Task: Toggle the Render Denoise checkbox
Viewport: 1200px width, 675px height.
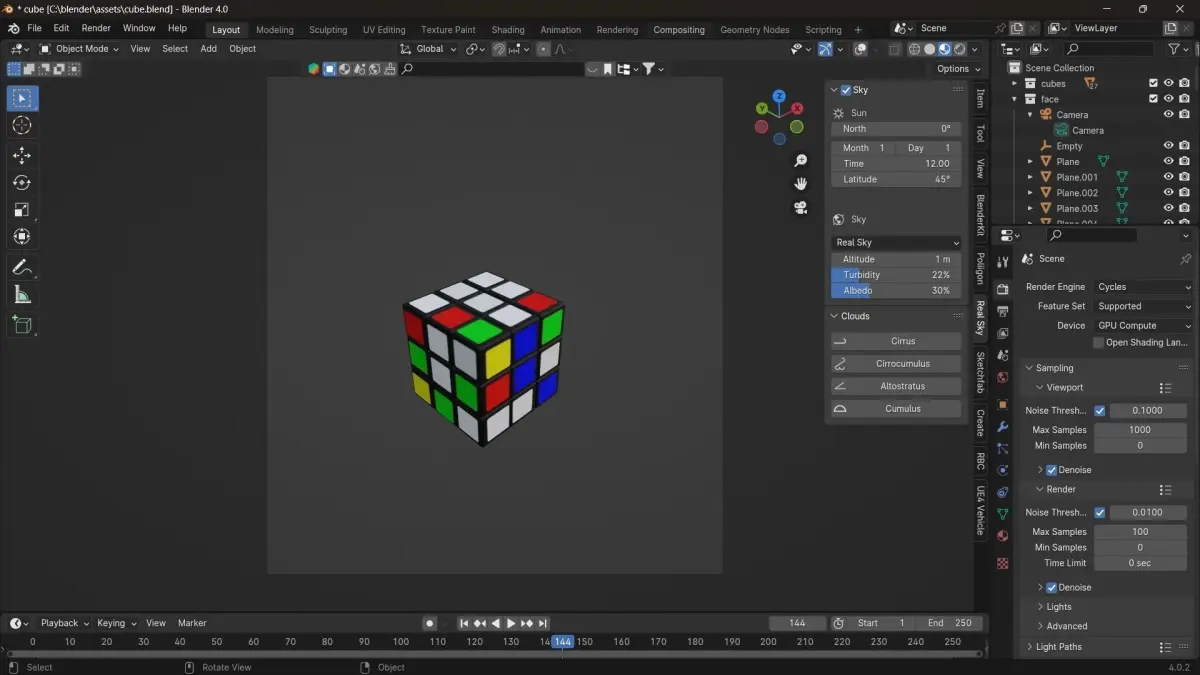Action: coord(1052,588)
